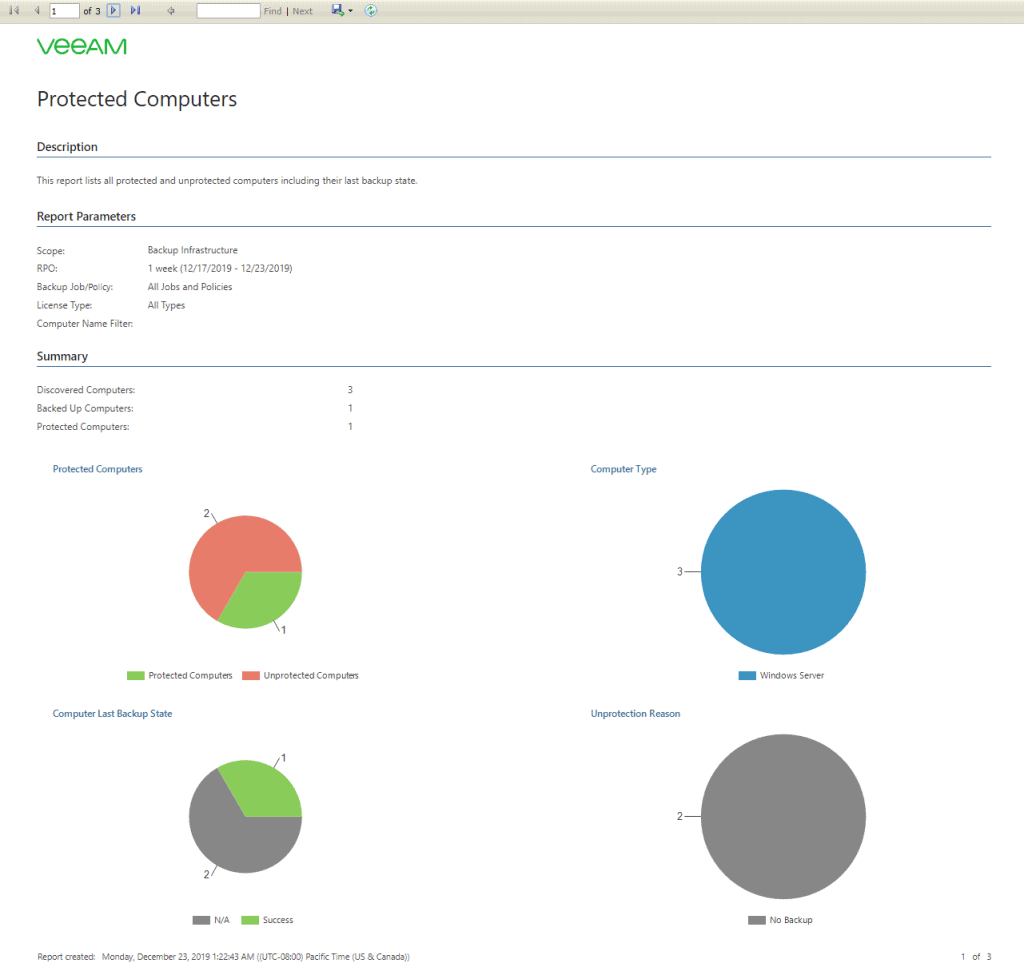The width and height of the screenshot is (1024, 979).
Task: Click the export save disk icon
Action: coord(337,10)
